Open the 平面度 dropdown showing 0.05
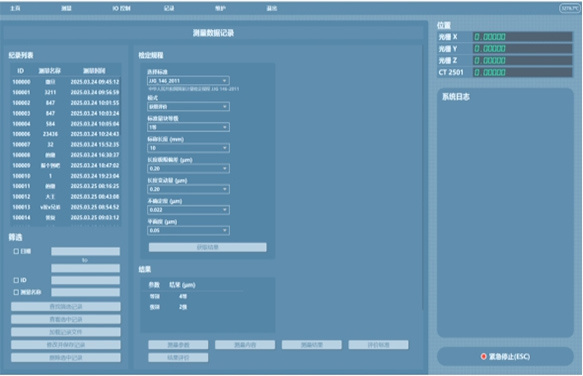Screen dimensions: 583x376 point(188,231)
